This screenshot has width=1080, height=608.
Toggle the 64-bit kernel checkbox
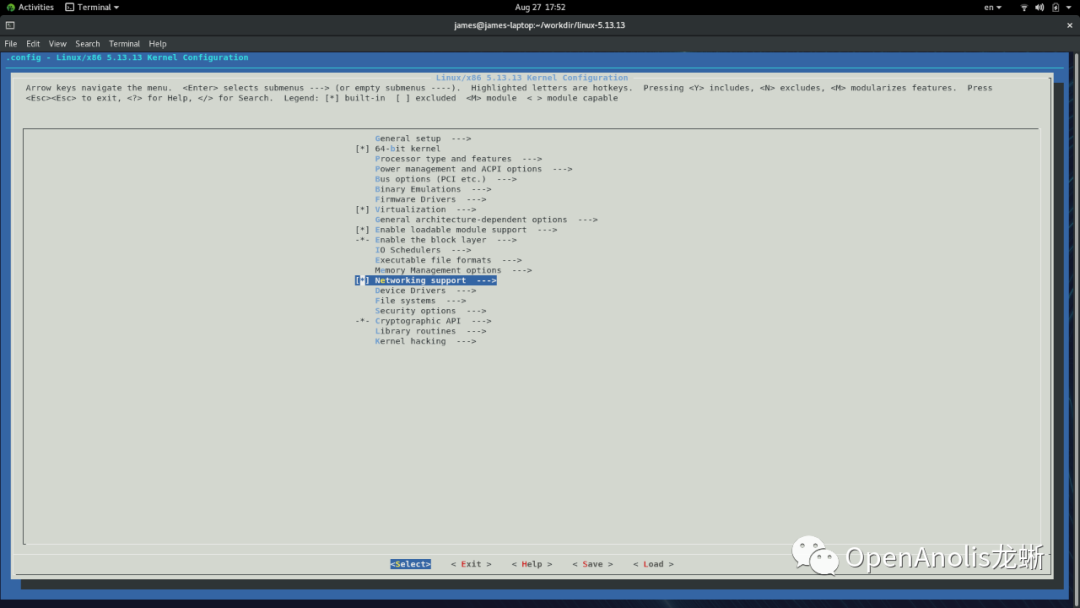(x=362, y=149)
